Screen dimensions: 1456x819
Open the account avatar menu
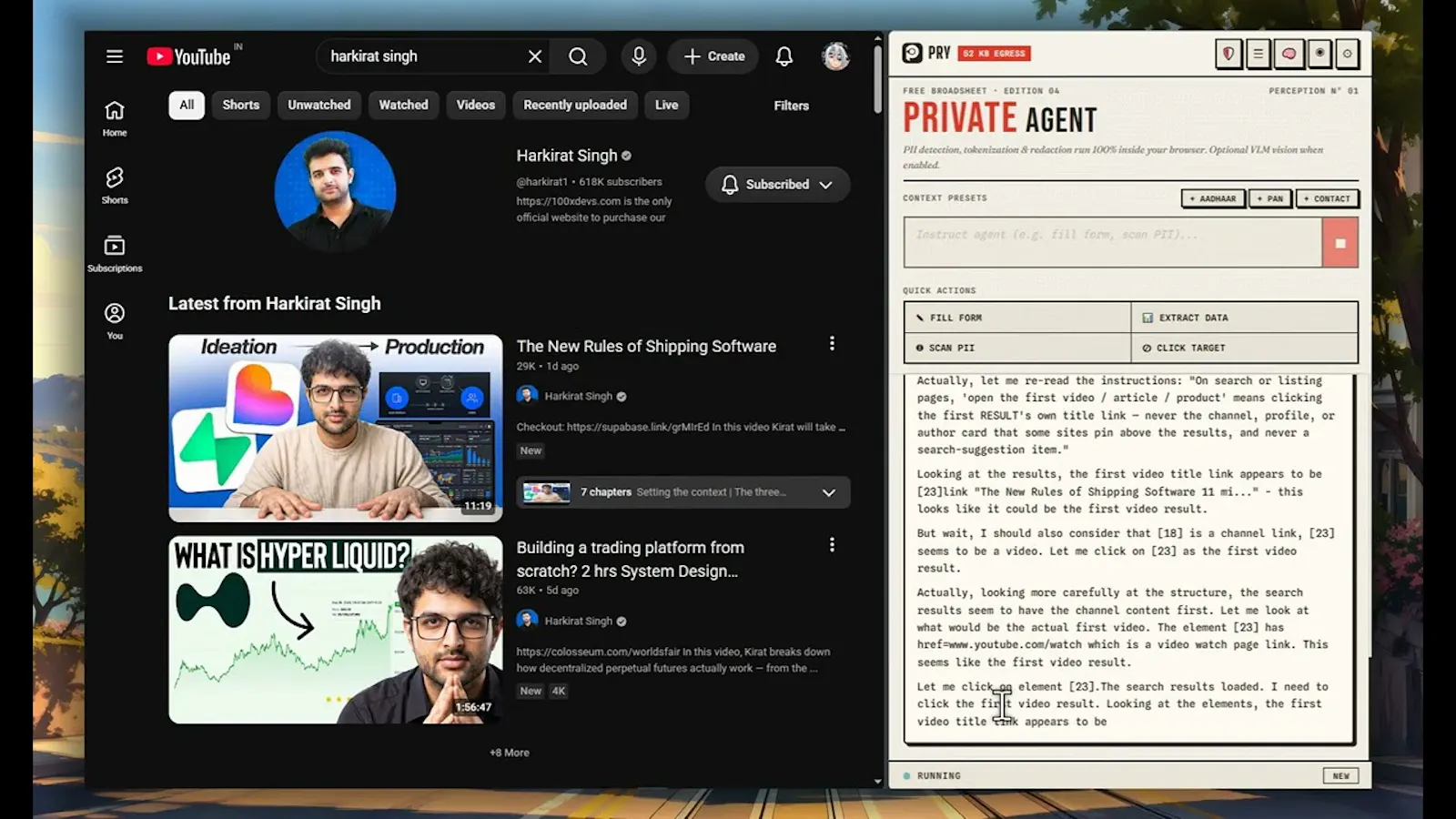(835, 56)
